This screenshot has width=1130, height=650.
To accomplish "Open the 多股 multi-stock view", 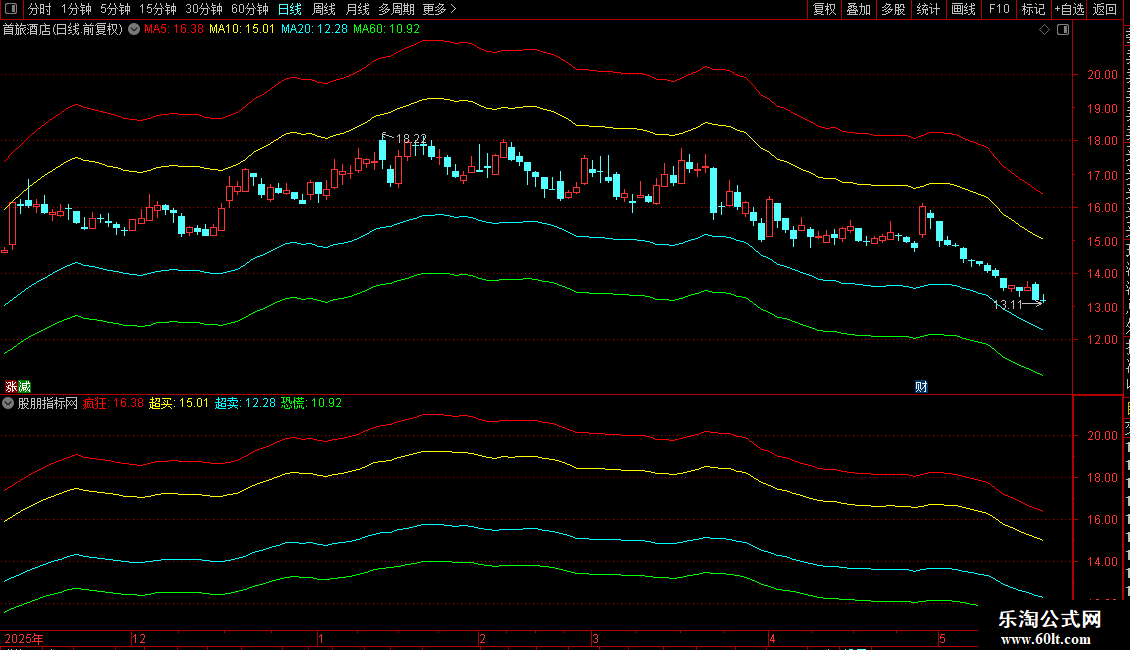I will click(x=893, y=9).
